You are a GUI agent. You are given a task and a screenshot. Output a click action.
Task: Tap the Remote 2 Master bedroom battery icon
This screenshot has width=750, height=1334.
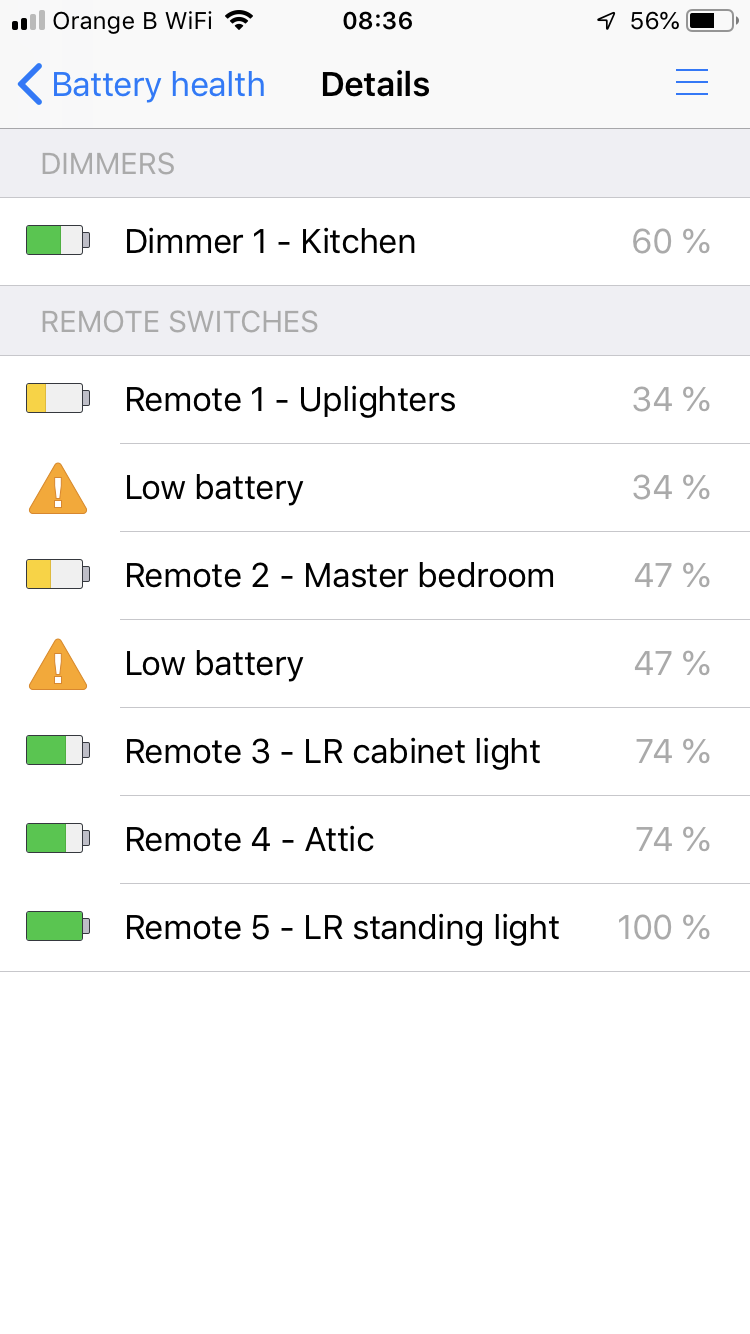tap(58, 575)
